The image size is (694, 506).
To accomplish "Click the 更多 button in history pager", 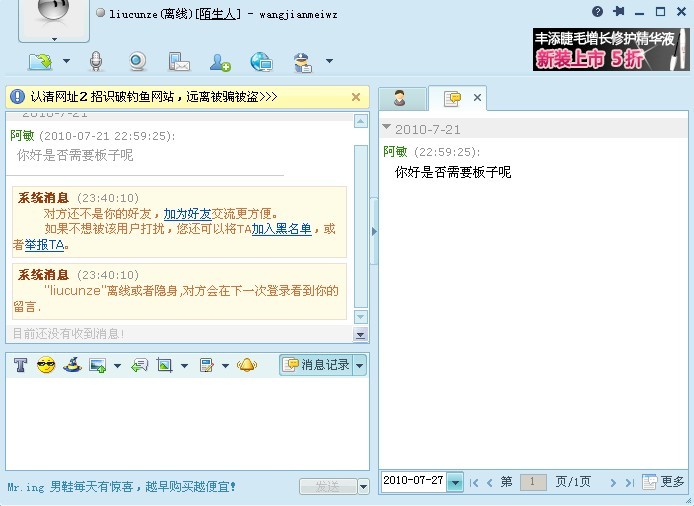I will point(664,482).
